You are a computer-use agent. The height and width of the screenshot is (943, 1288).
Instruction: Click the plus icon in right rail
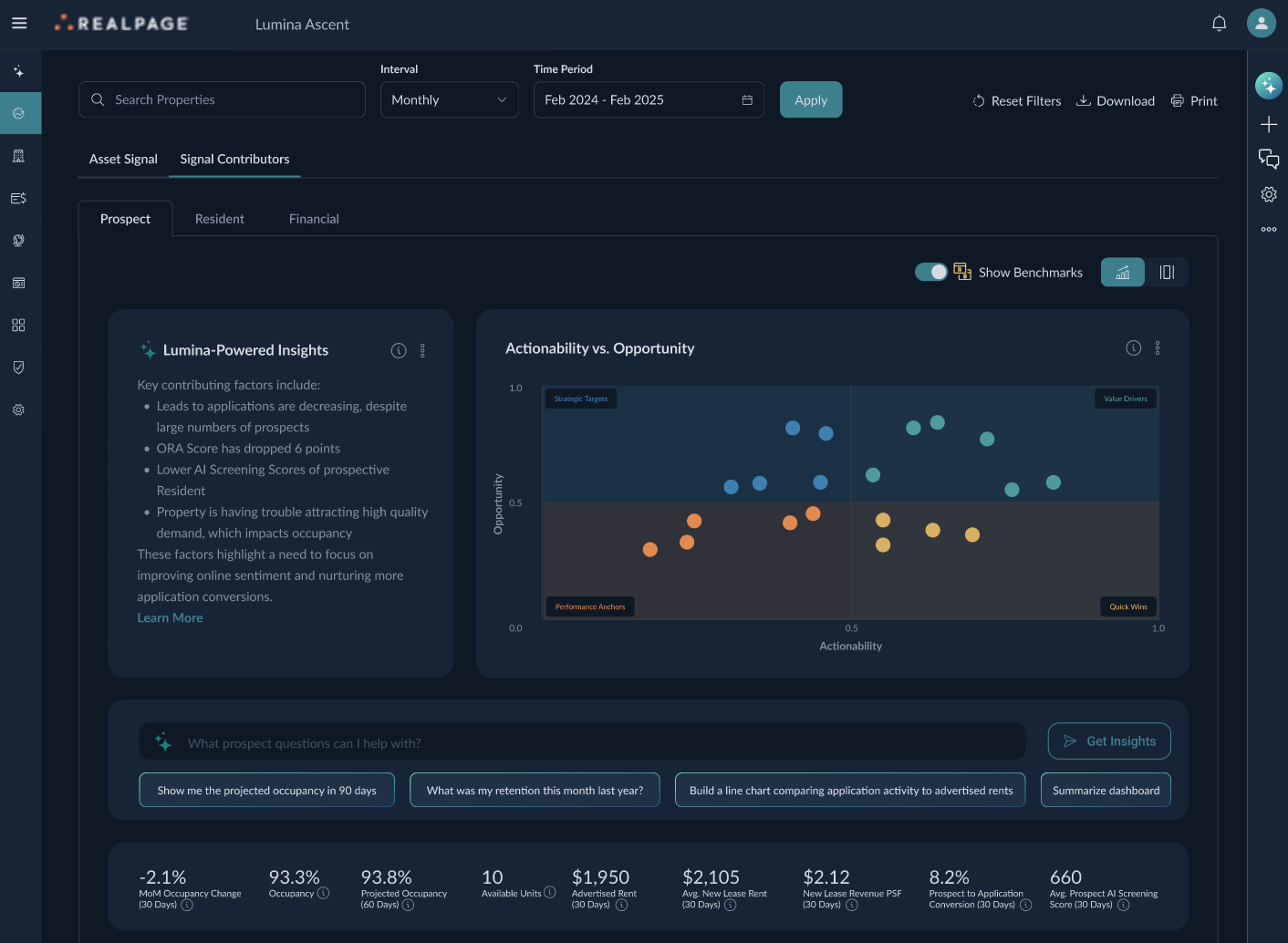(x=1269, y=124)
